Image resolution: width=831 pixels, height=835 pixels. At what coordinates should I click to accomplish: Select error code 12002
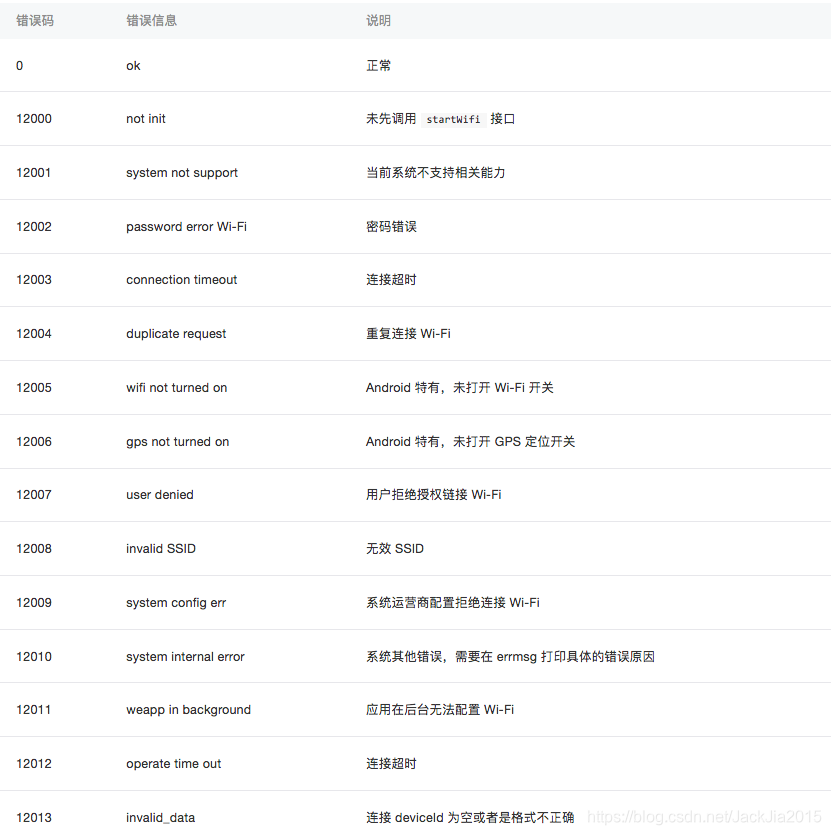coord(34,227)
